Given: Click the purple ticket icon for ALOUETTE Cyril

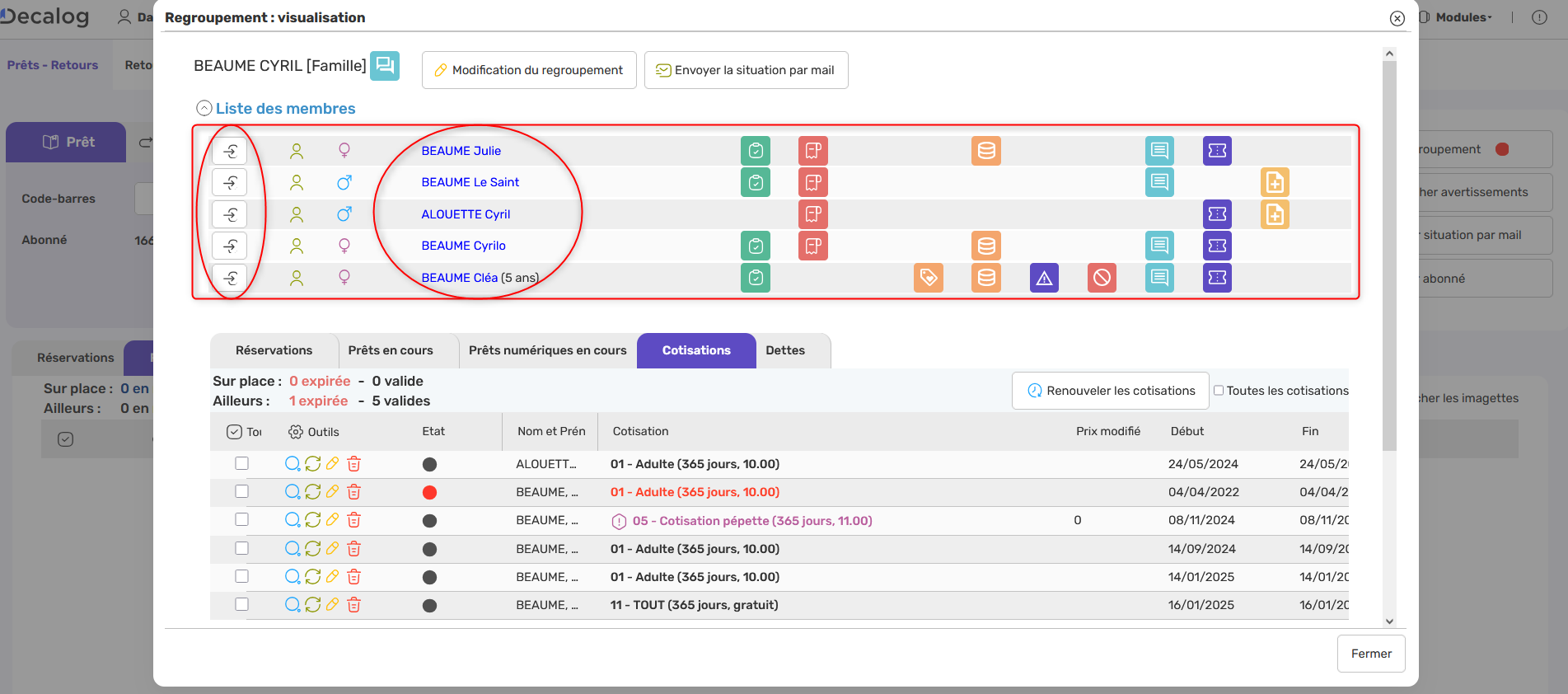Looking at the screenshot, I should pos(1217,214).
